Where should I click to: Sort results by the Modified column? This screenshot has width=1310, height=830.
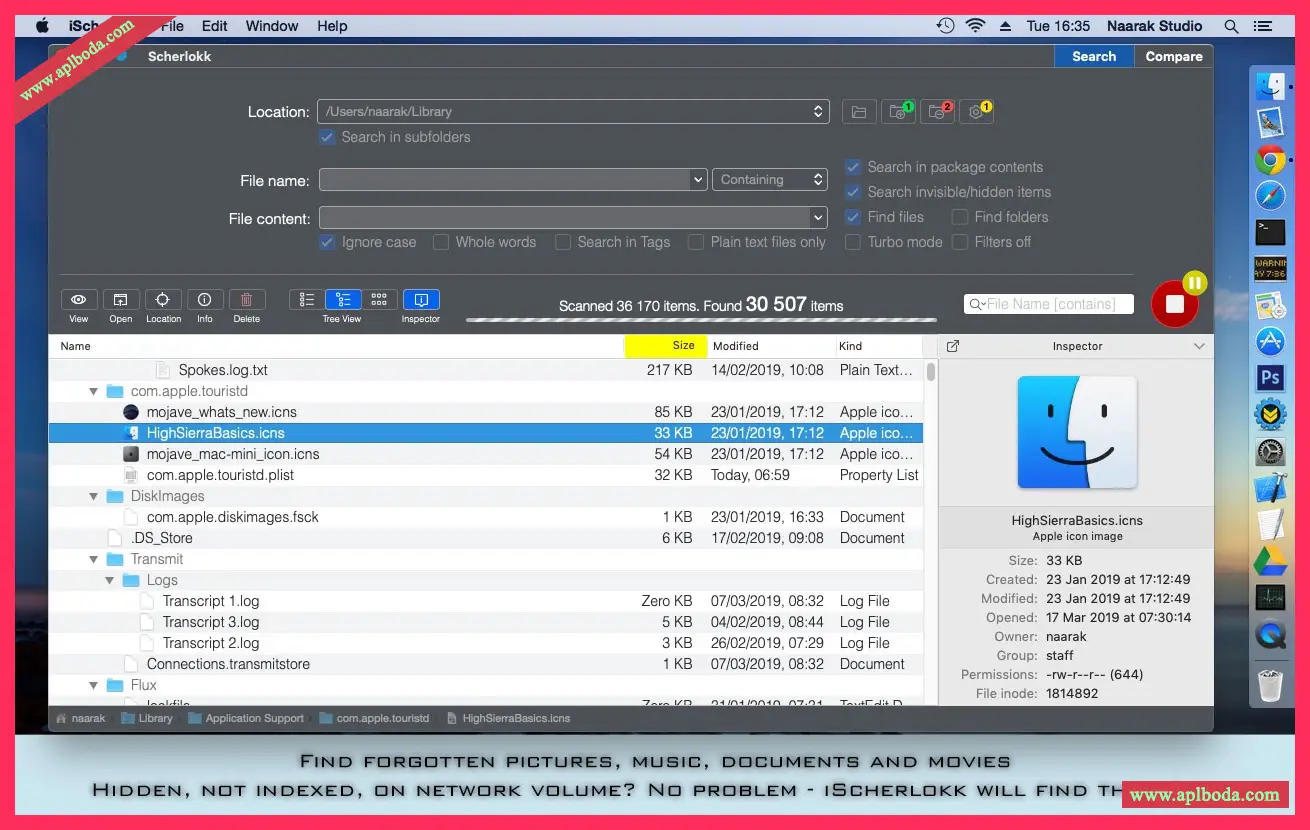tap(736, 346)
